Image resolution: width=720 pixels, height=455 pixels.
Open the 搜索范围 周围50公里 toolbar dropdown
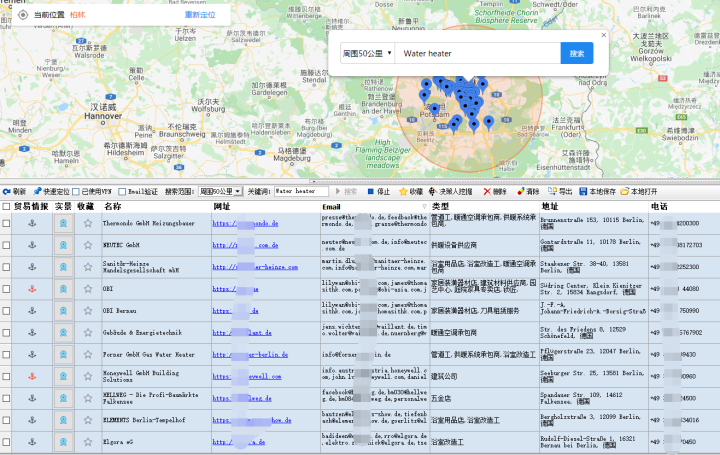click(x=220, y=191)
